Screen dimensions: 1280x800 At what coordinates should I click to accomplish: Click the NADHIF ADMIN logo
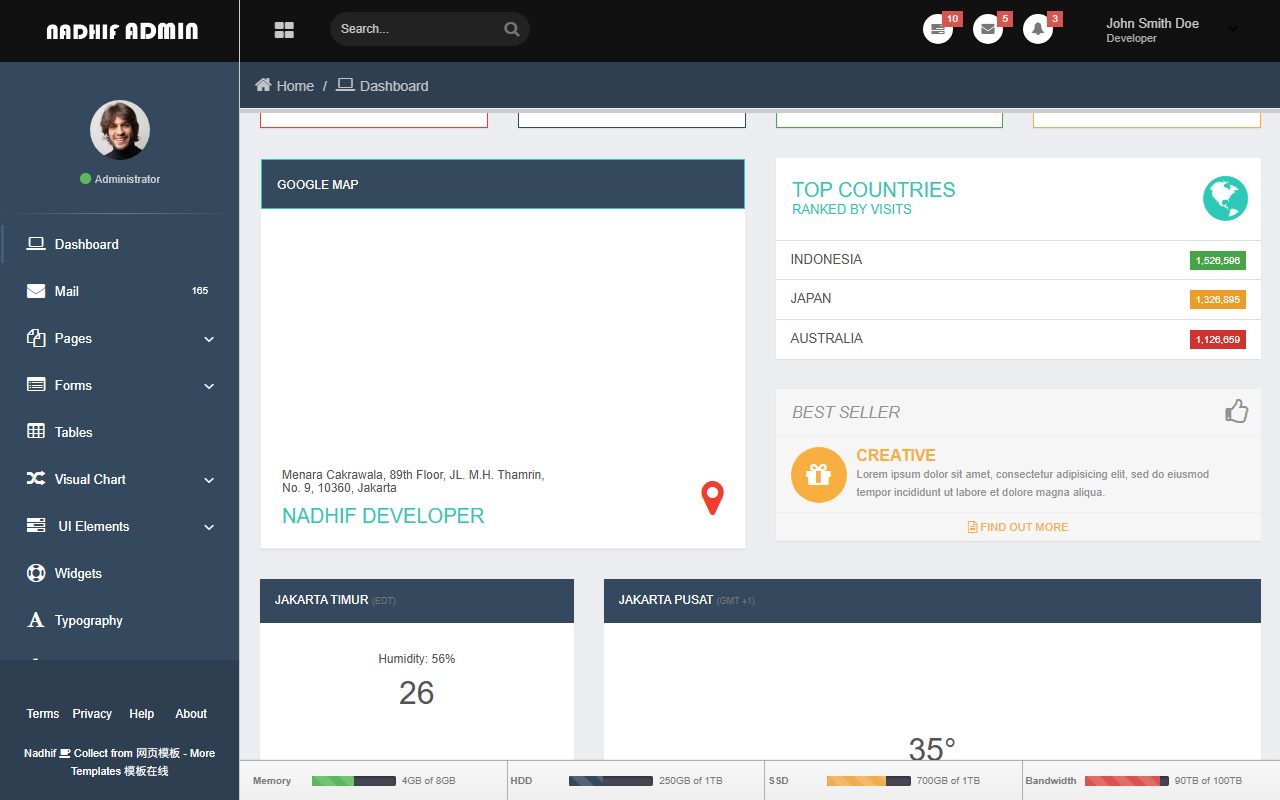[122, 31]
